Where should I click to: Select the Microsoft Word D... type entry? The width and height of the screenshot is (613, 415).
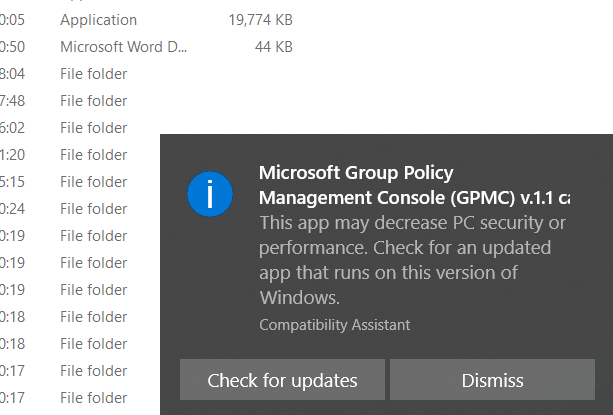pyautogui.click(x=124, y=47)
